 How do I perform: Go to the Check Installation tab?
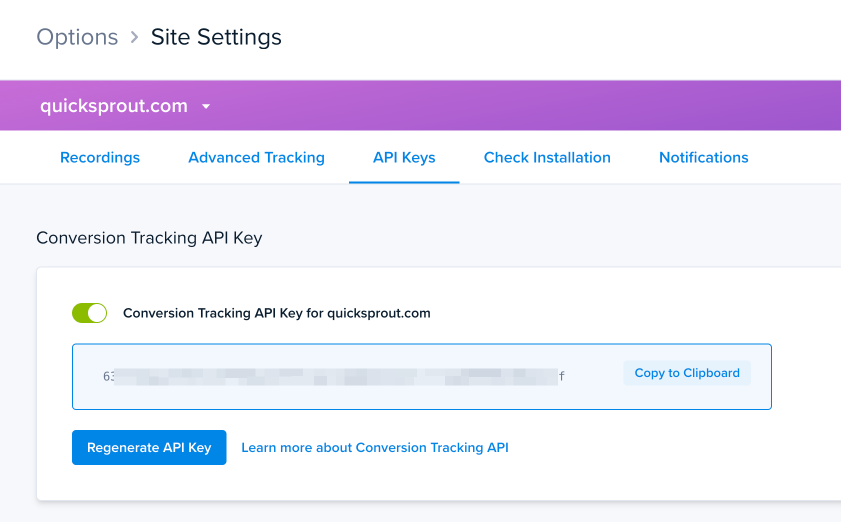click(547, 158)
